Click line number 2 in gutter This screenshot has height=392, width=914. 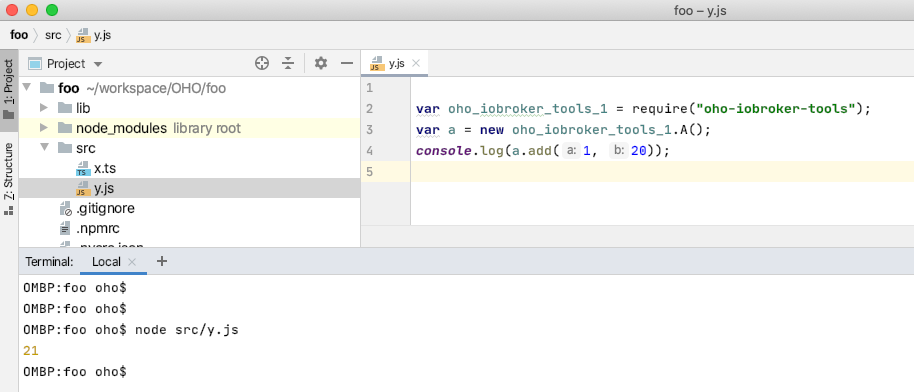(370, 108)
